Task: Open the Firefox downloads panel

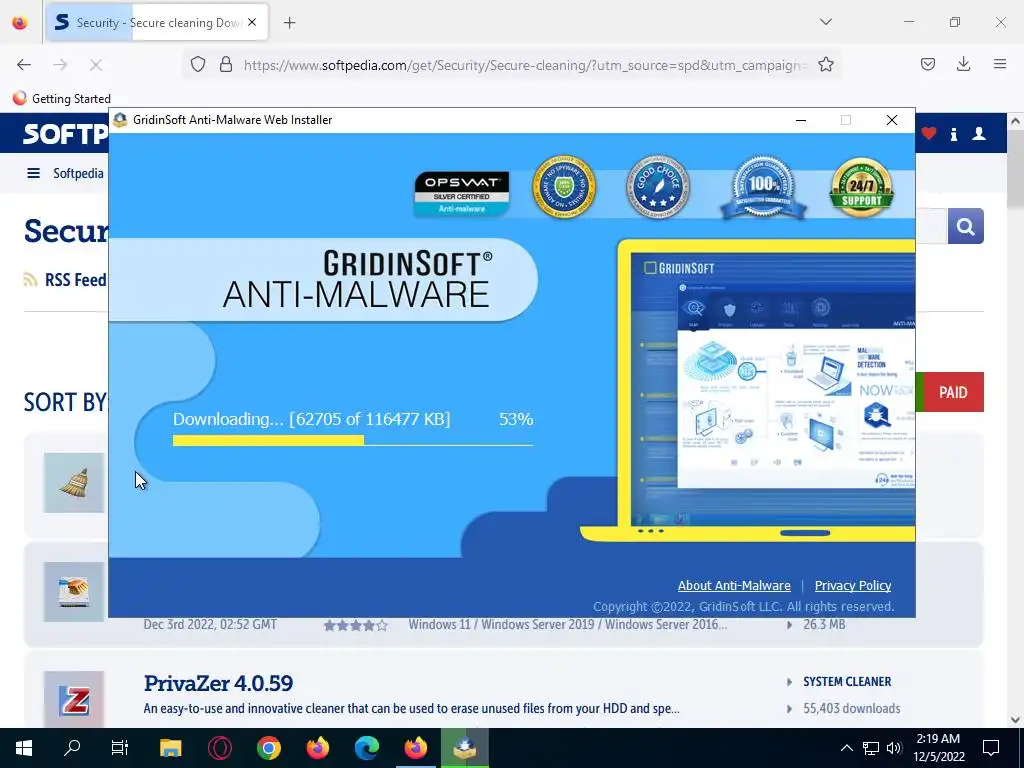Action: tap(963, 64)
